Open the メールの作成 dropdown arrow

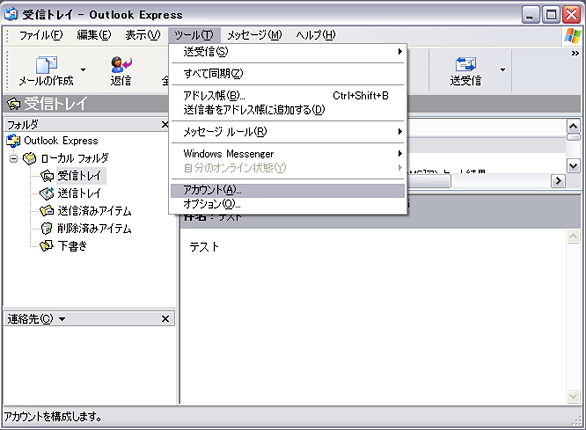pos(83,69)
